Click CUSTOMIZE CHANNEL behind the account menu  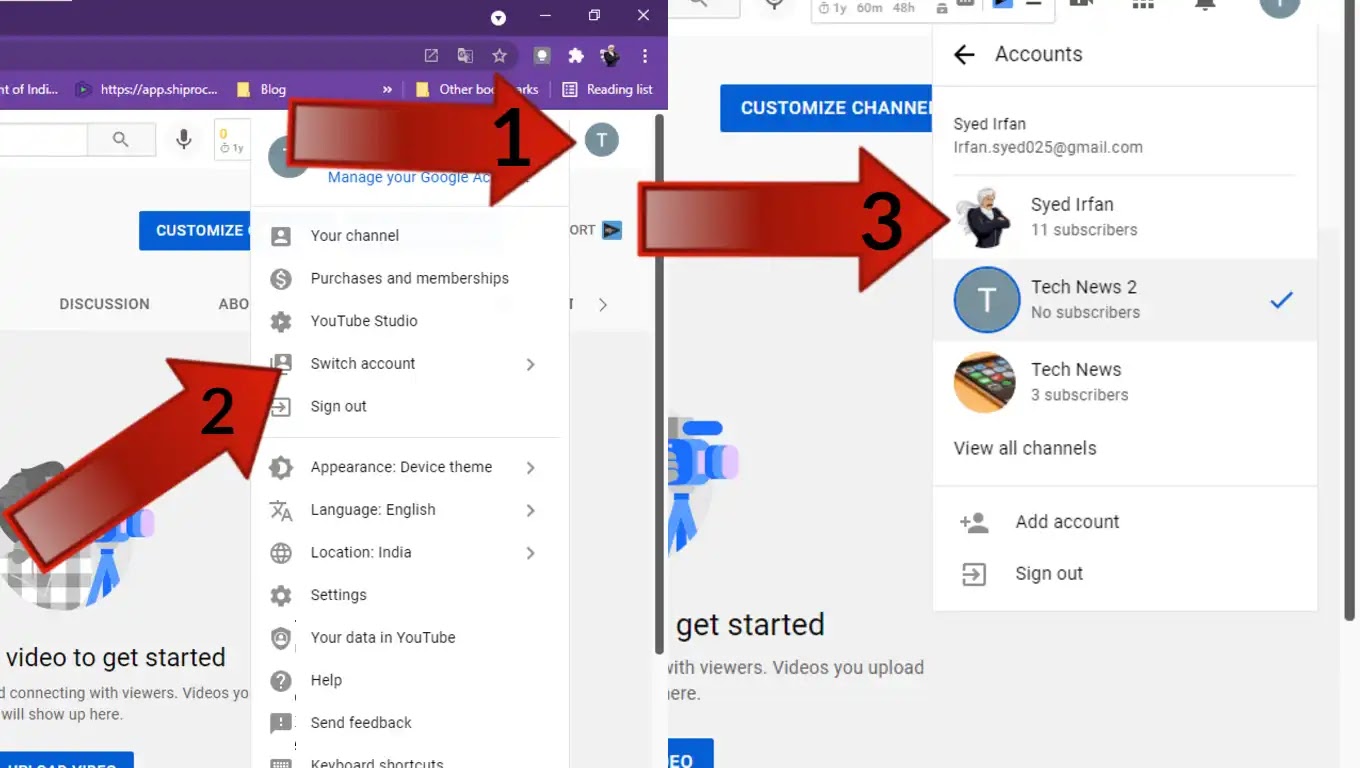point(195,230)
